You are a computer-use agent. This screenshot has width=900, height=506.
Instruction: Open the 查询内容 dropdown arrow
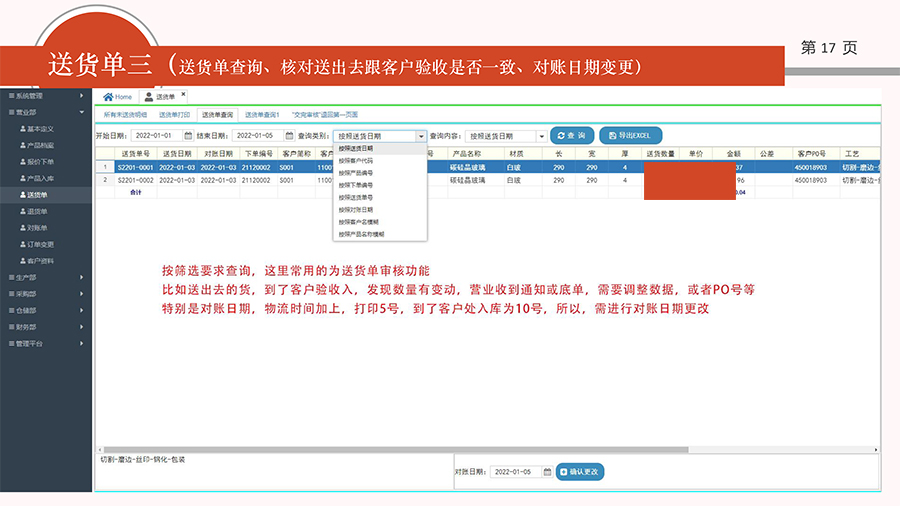tap(541, 137)
